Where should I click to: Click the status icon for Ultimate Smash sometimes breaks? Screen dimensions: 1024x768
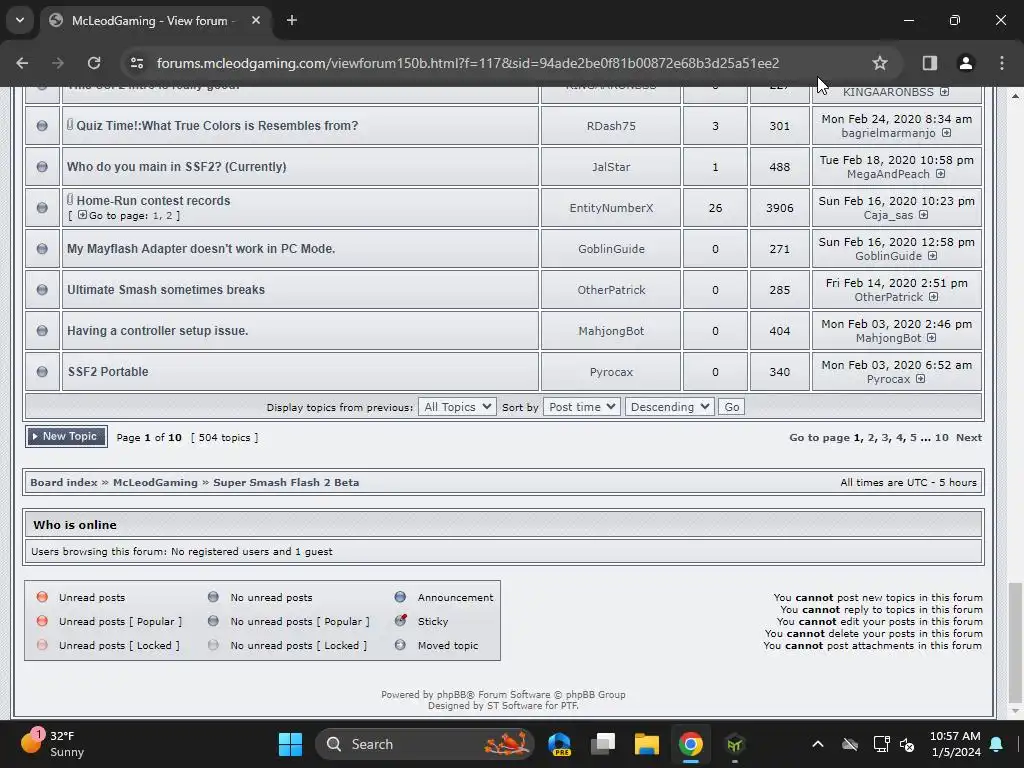point(42,290)
